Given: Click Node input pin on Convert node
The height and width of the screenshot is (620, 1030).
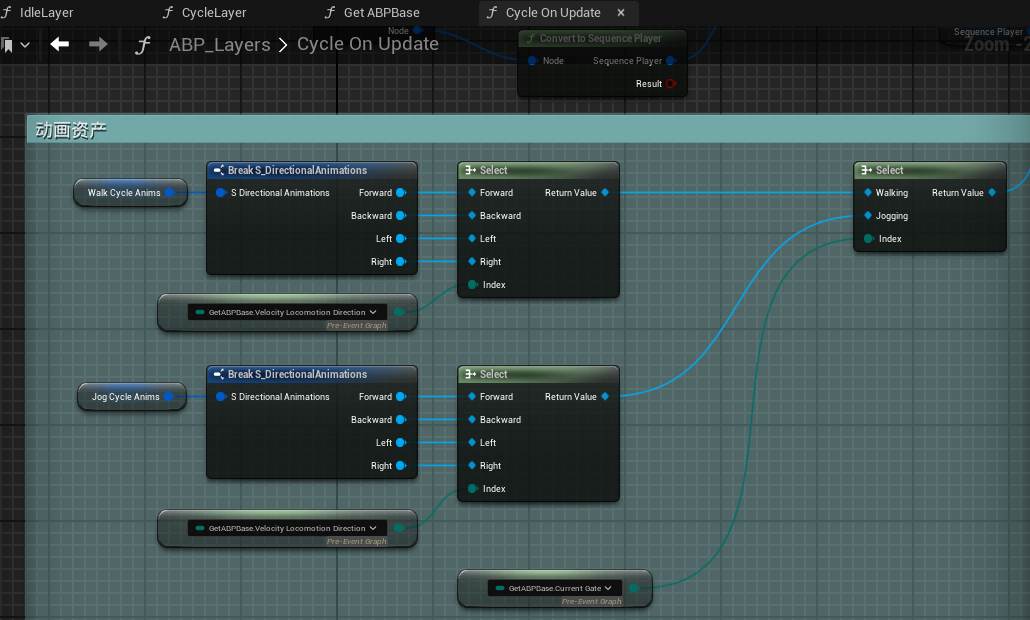Looking at the screenshot, I should coord(533,60).
